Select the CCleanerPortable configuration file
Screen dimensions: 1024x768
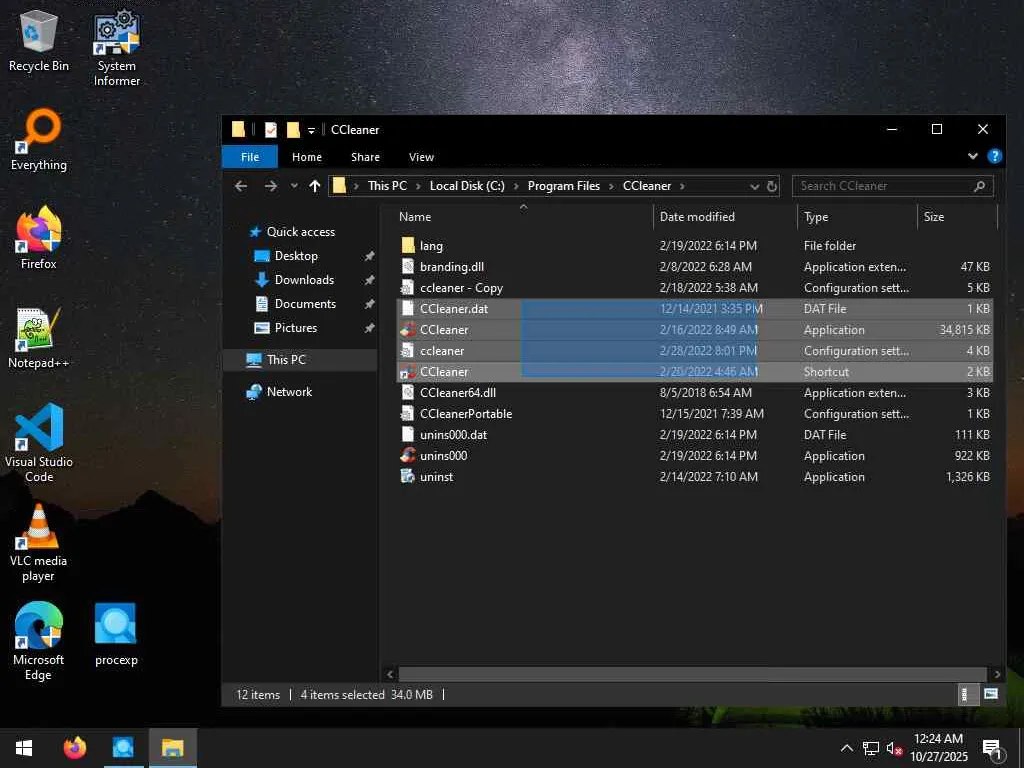[695, 413]
